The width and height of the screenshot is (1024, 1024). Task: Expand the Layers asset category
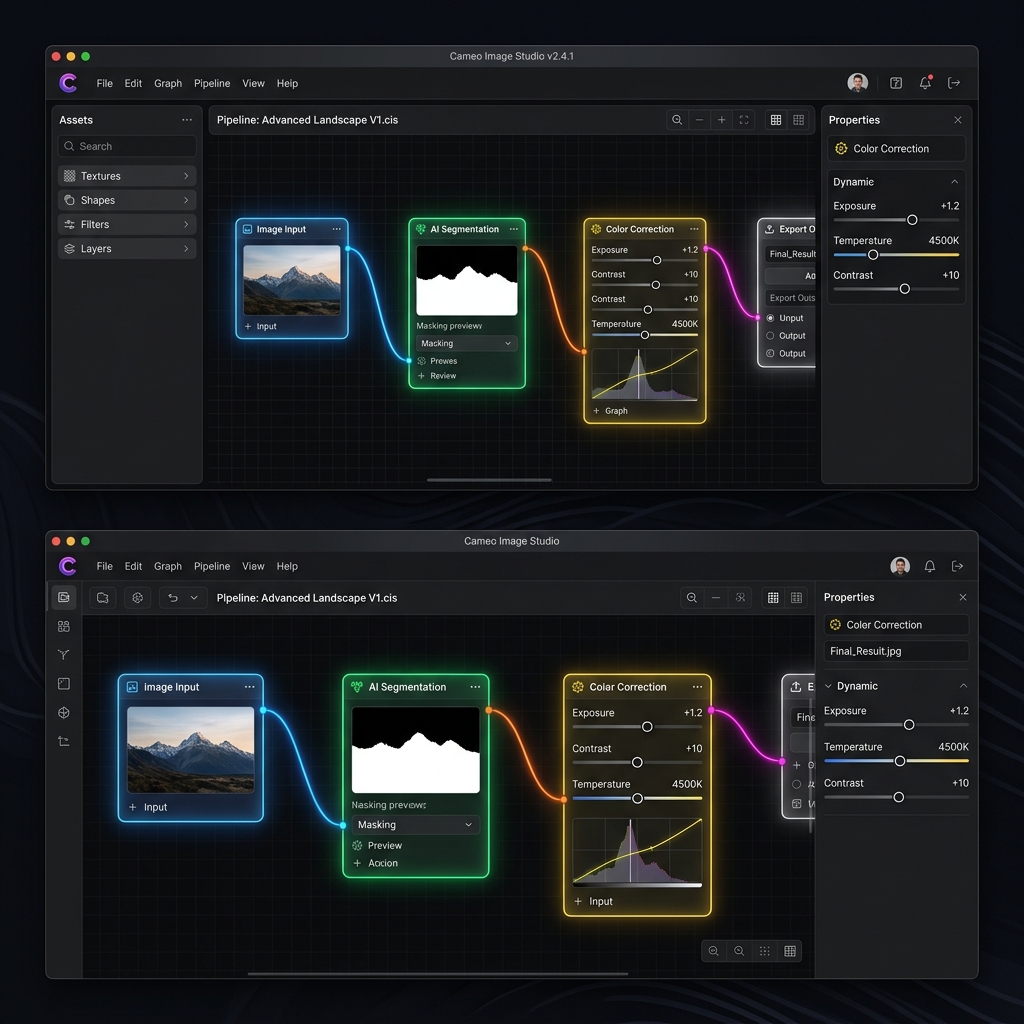[x=127, y=249]
